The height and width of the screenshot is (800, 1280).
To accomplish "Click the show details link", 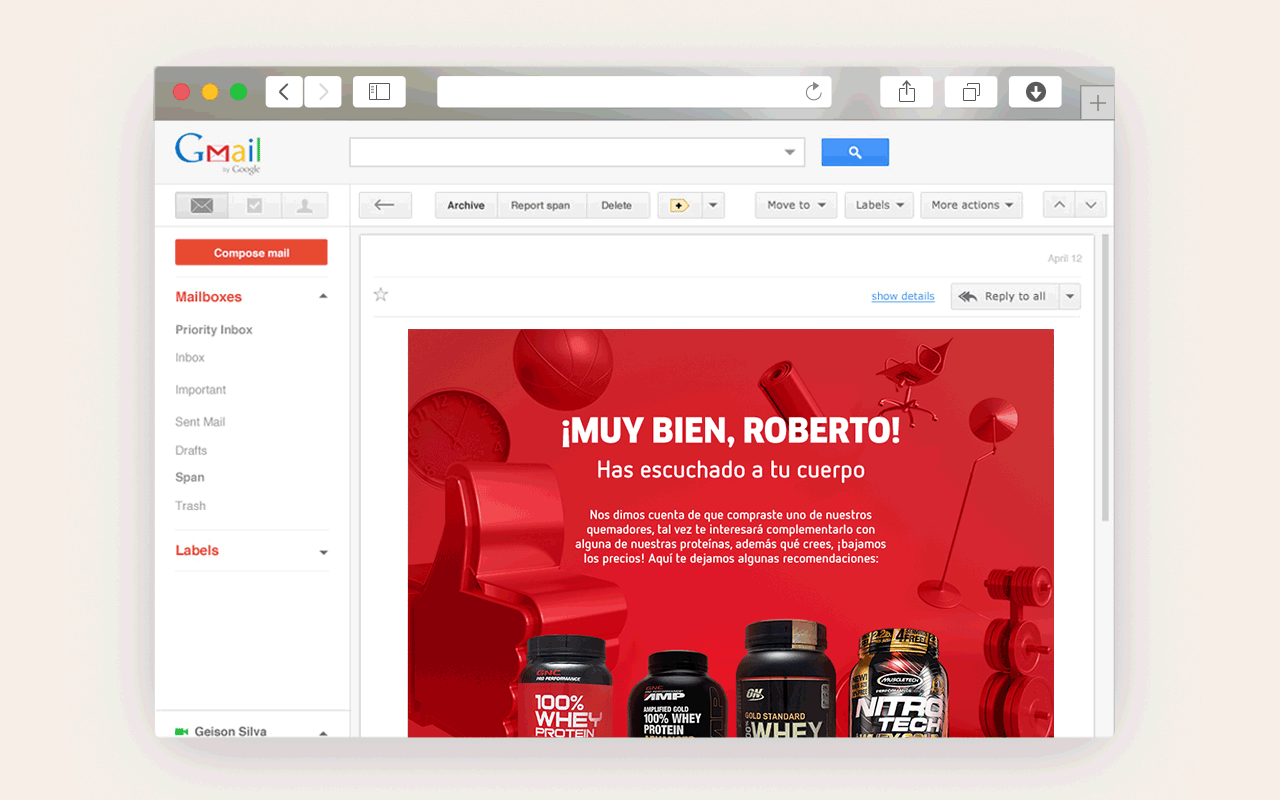I will pos(903,296).
